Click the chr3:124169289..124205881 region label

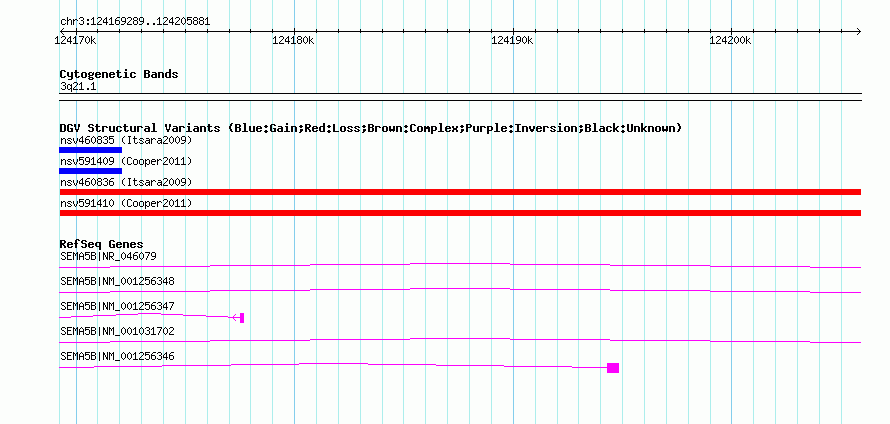[135, 22]
